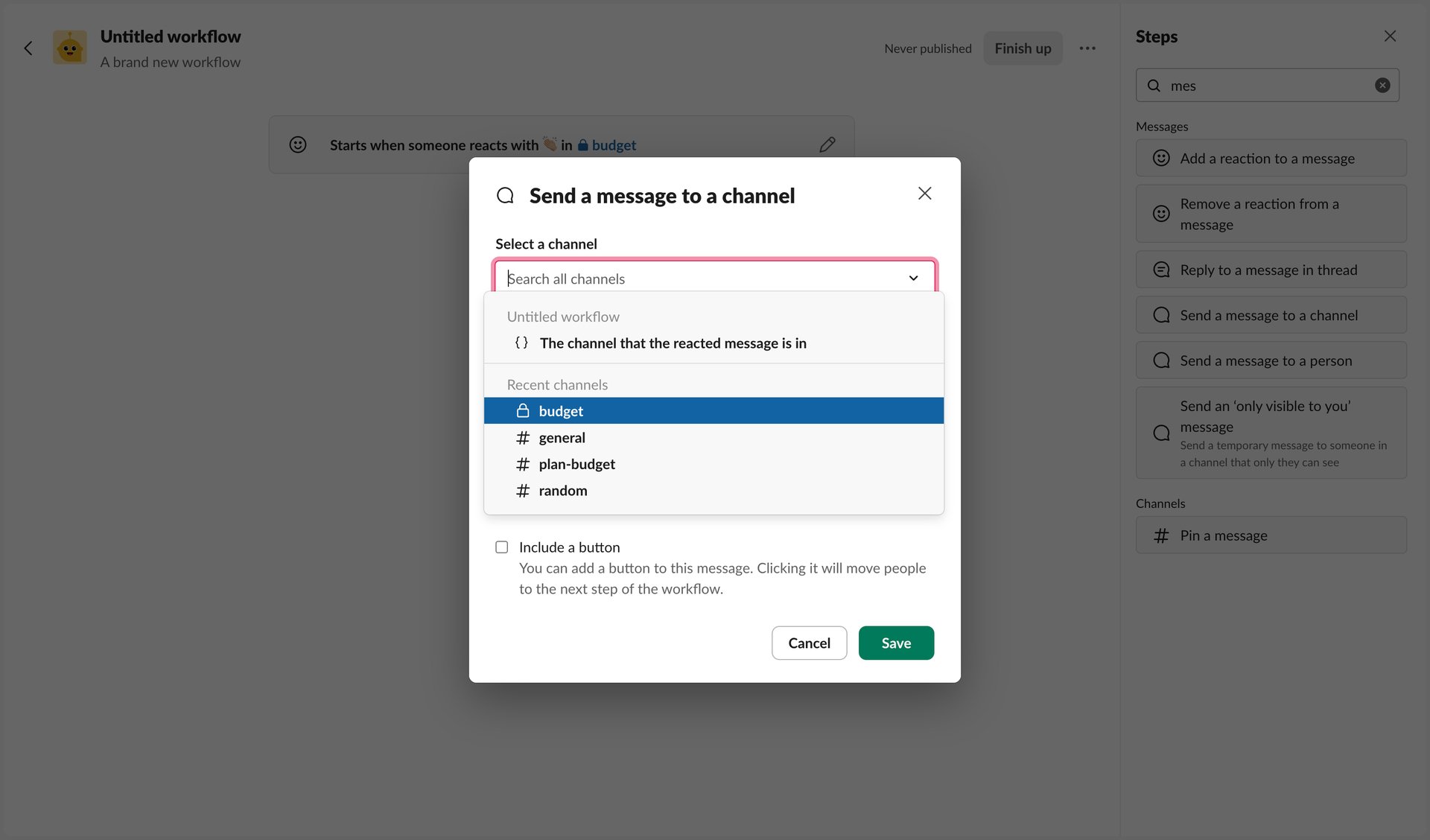Click the back arrow icon

28,48
